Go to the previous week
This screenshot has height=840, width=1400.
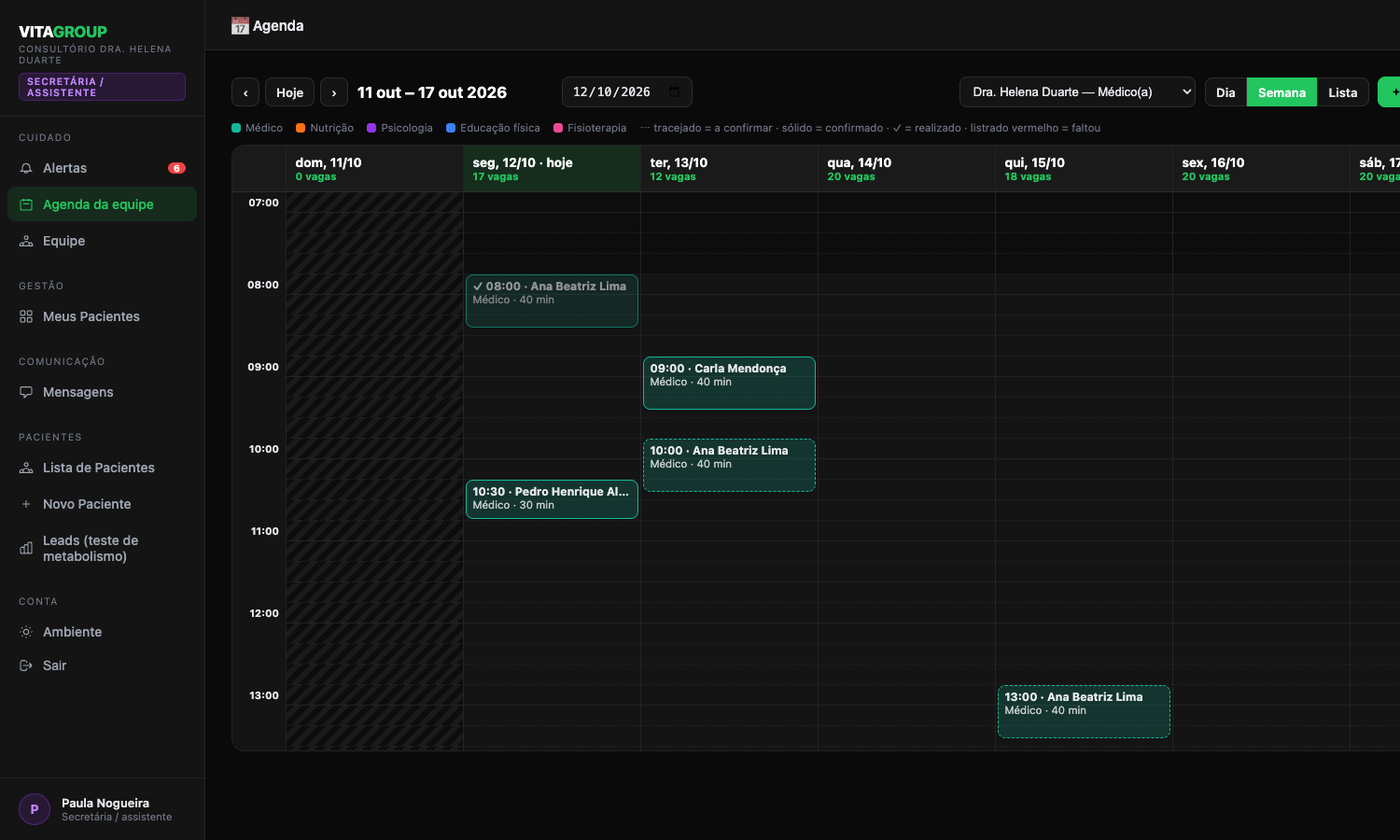point(245,92)
